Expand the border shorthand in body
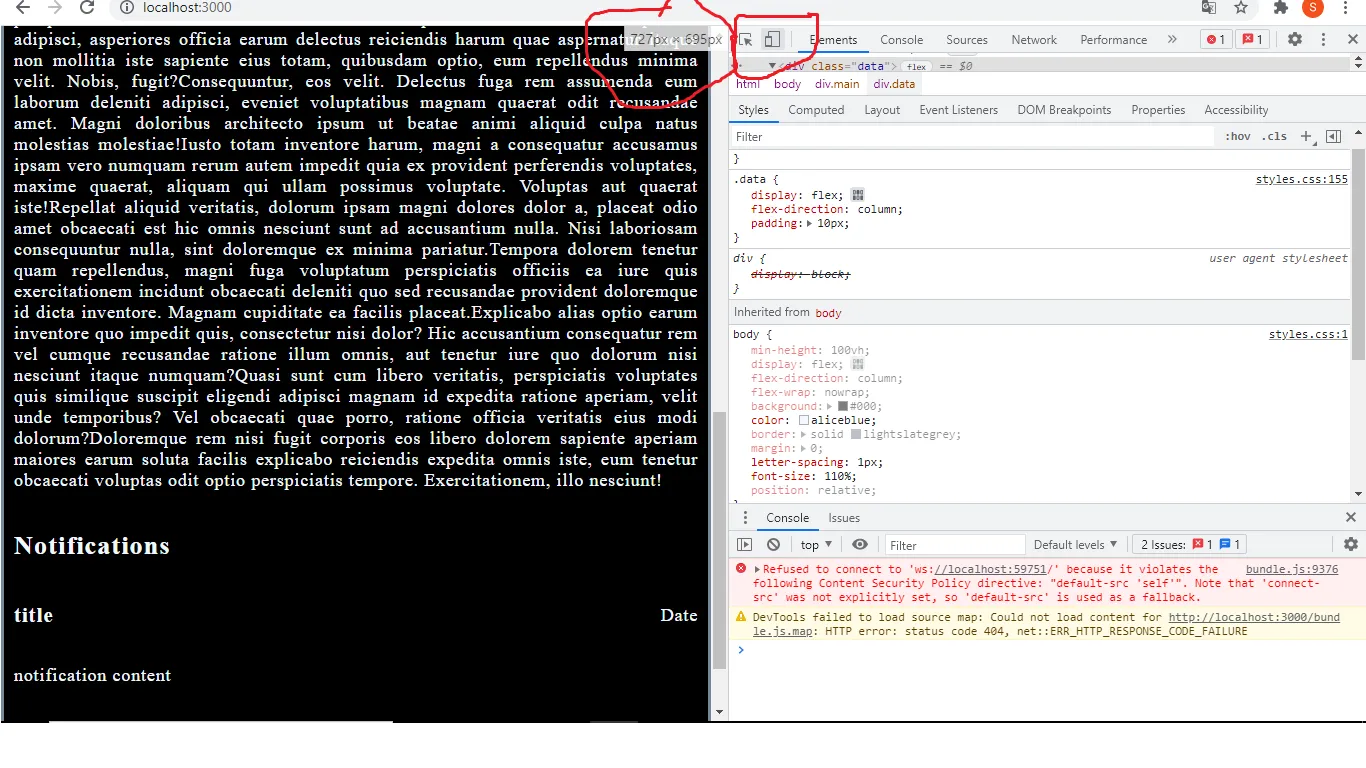The height and width of the screenshot is (768, 1366). pyautogui.click(x=804, y=435)
